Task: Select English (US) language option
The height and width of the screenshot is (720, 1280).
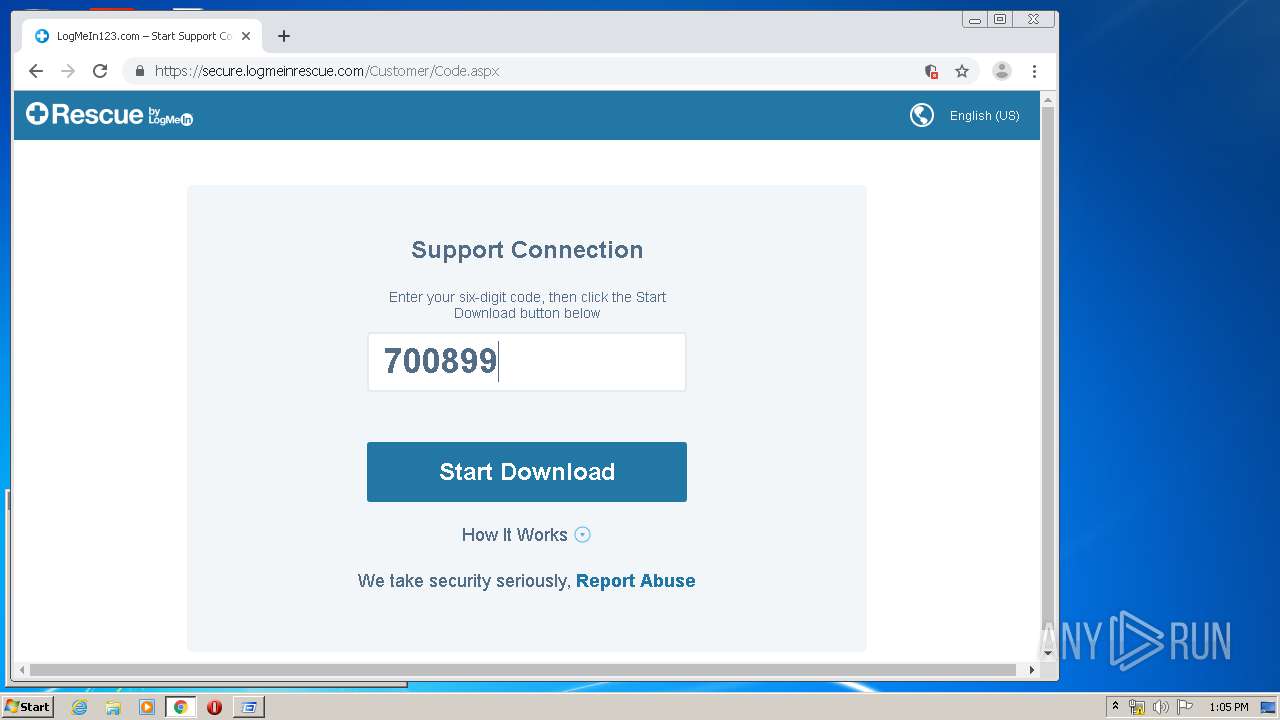Action: coord(984,116)
